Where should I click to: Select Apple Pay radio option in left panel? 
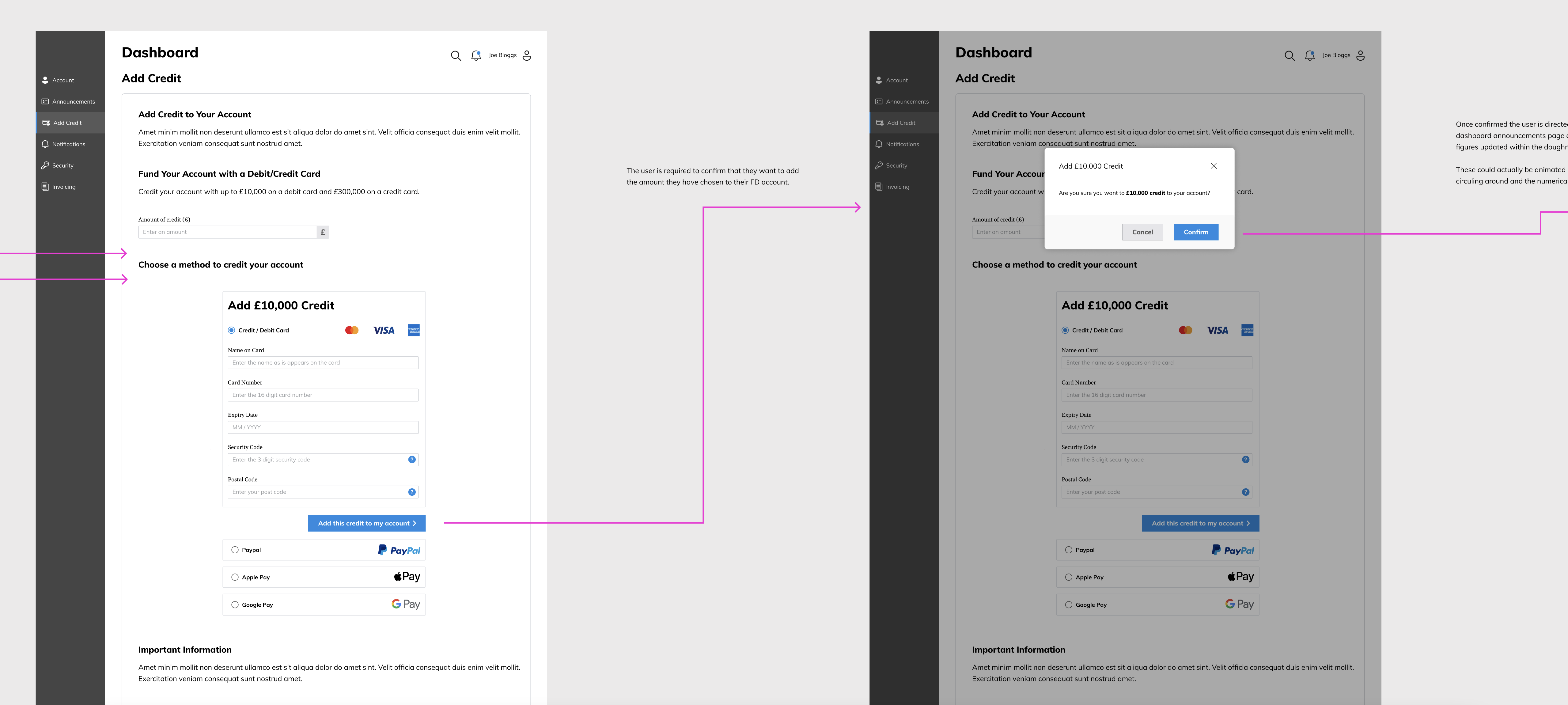pyautogui.click(x=235, y=577)
